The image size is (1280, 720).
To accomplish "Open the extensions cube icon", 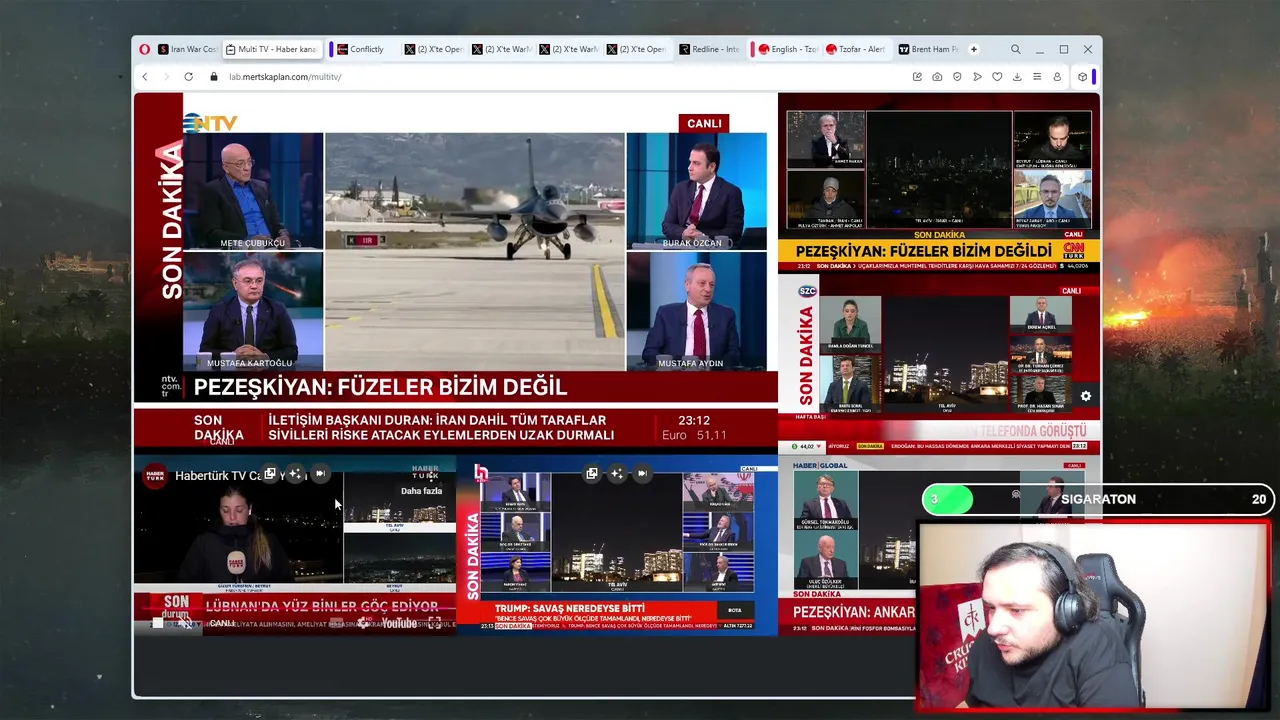I will [x=1082, y=77].
